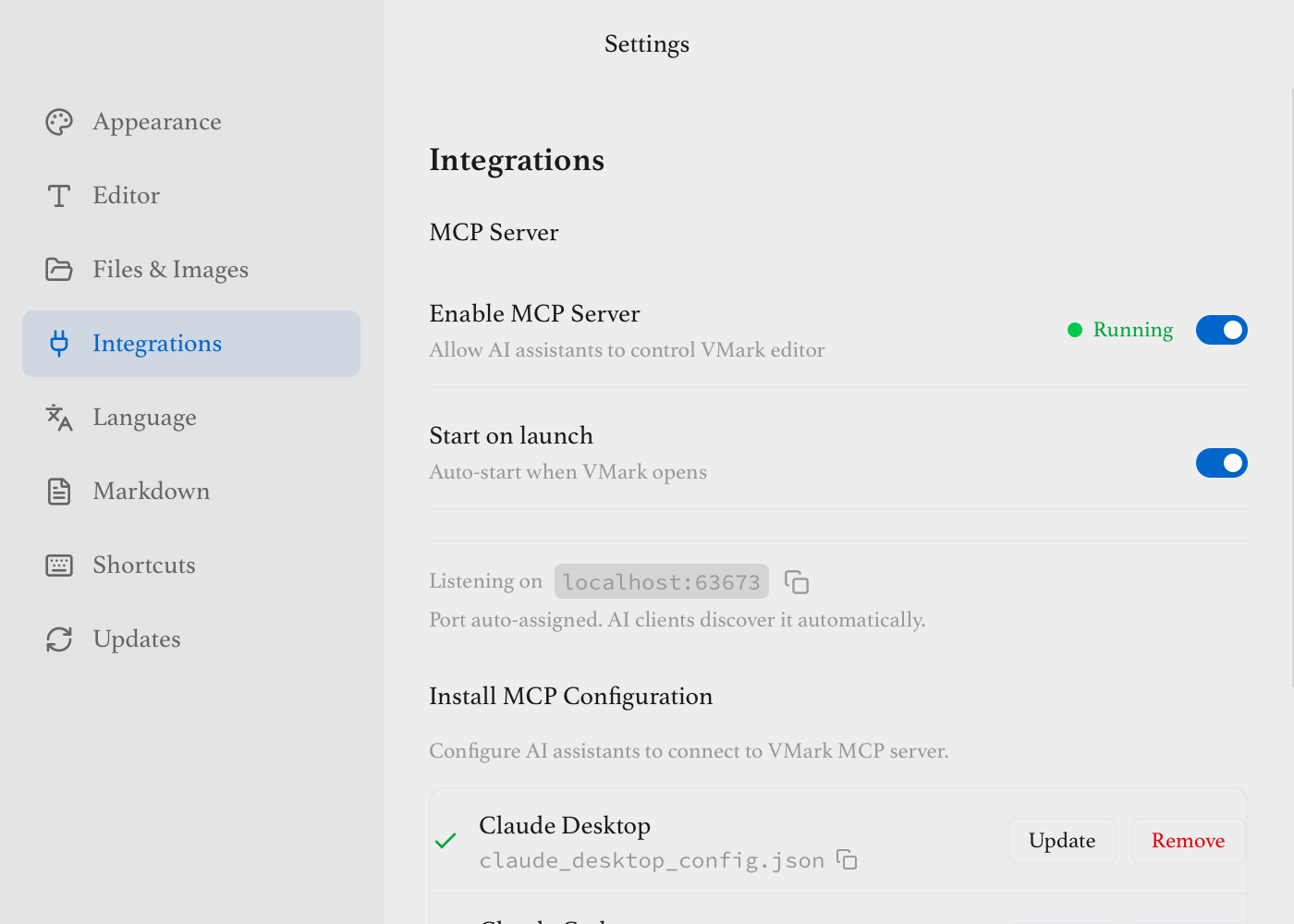Open the Appearance settings section
Screen dimensions: 1294x924
pos(156,121)
